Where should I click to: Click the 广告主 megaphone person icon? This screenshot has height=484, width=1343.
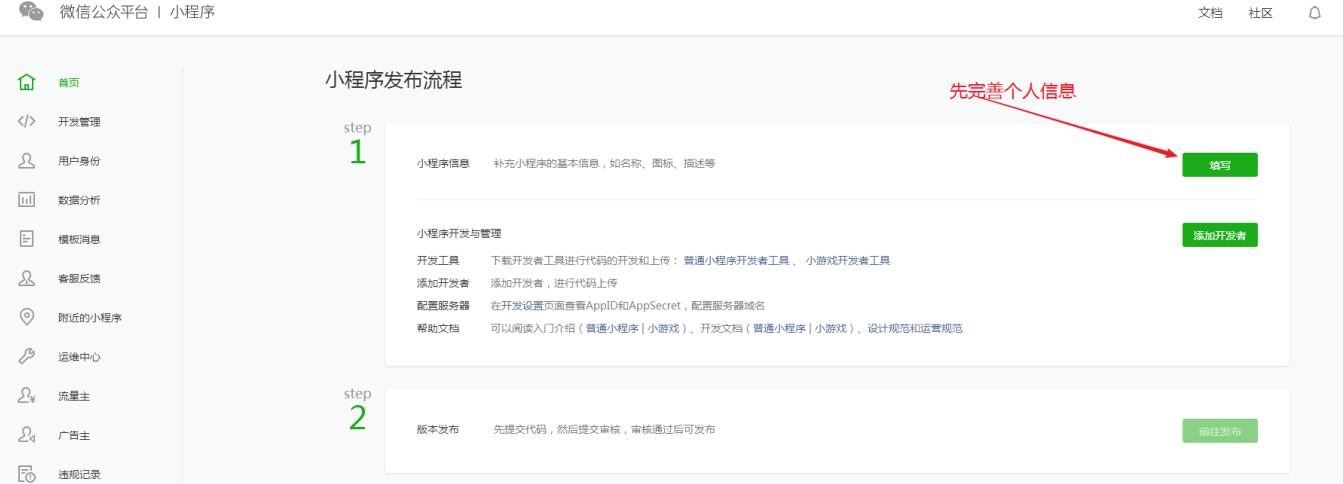[27, 435]
